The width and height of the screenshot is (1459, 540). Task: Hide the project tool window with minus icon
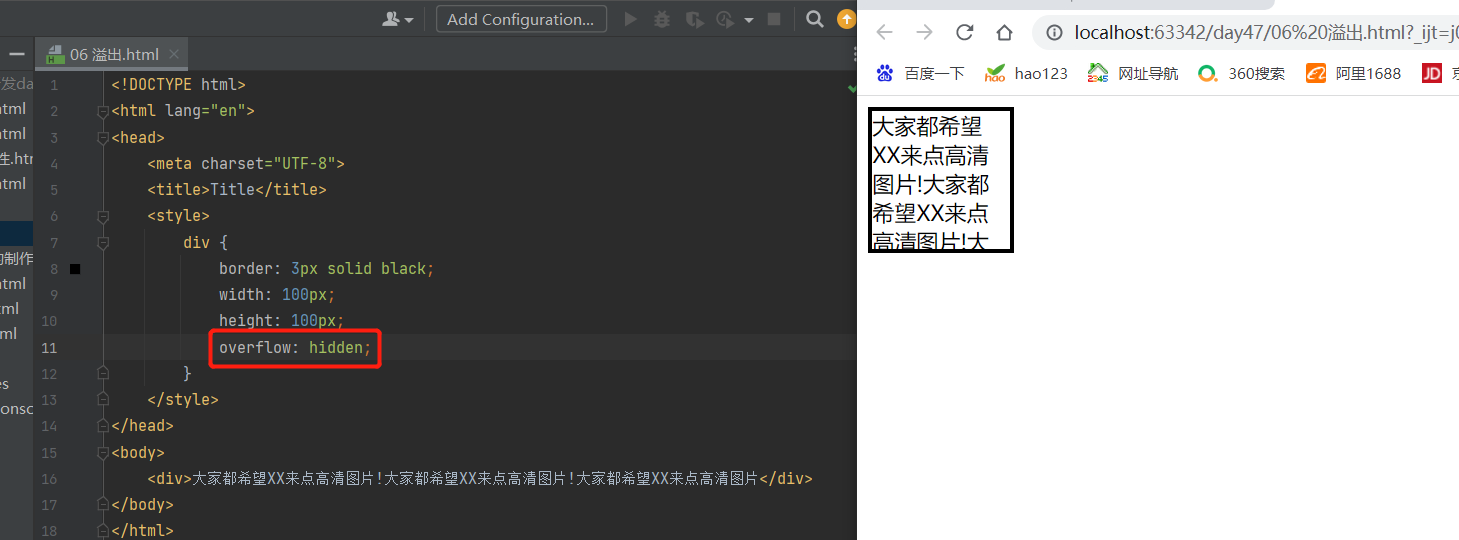pos(16,54)
